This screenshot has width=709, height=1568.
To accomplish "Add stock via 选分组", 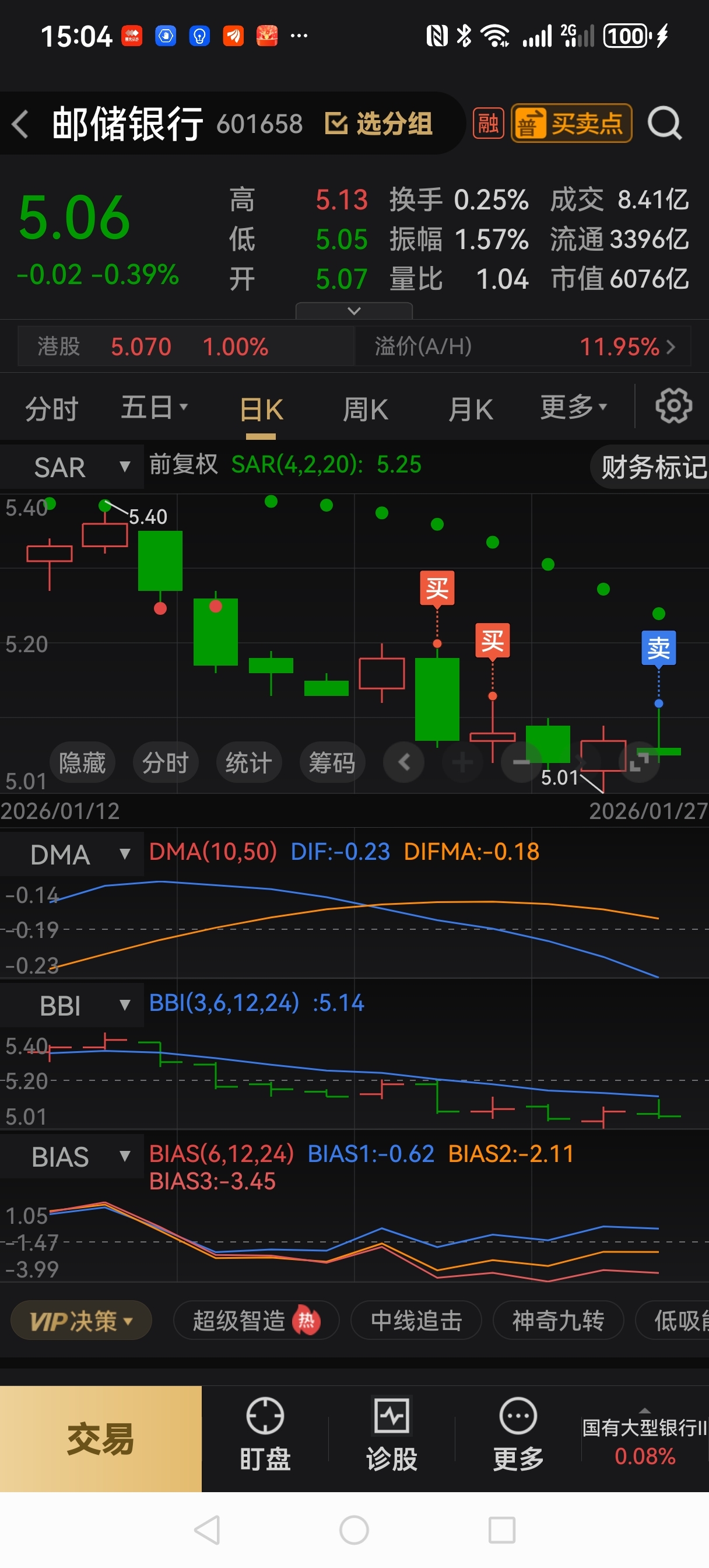I will point(378,124).
